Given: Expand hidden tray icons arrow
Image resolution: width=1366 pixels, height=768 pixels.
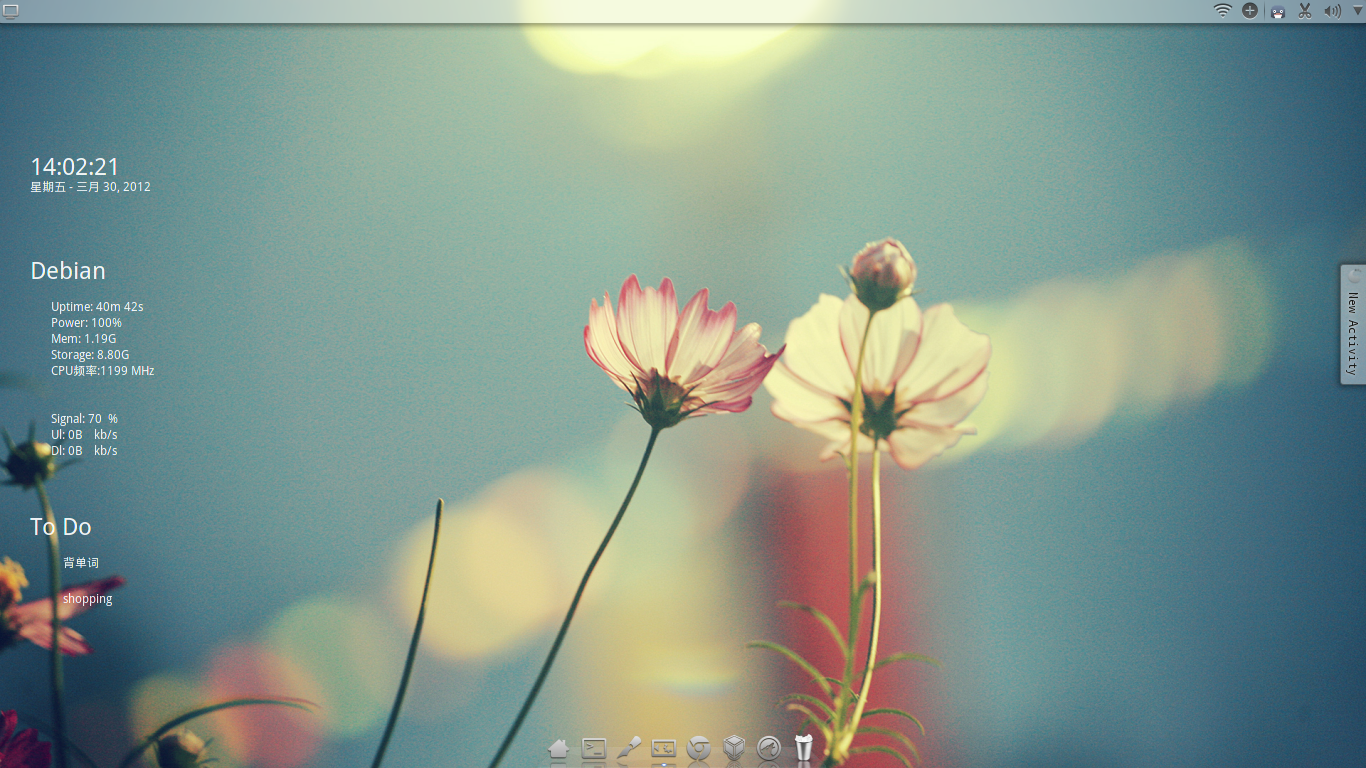Looking at the screenshot, I should pyautogui.click(x=1357, y=11).
